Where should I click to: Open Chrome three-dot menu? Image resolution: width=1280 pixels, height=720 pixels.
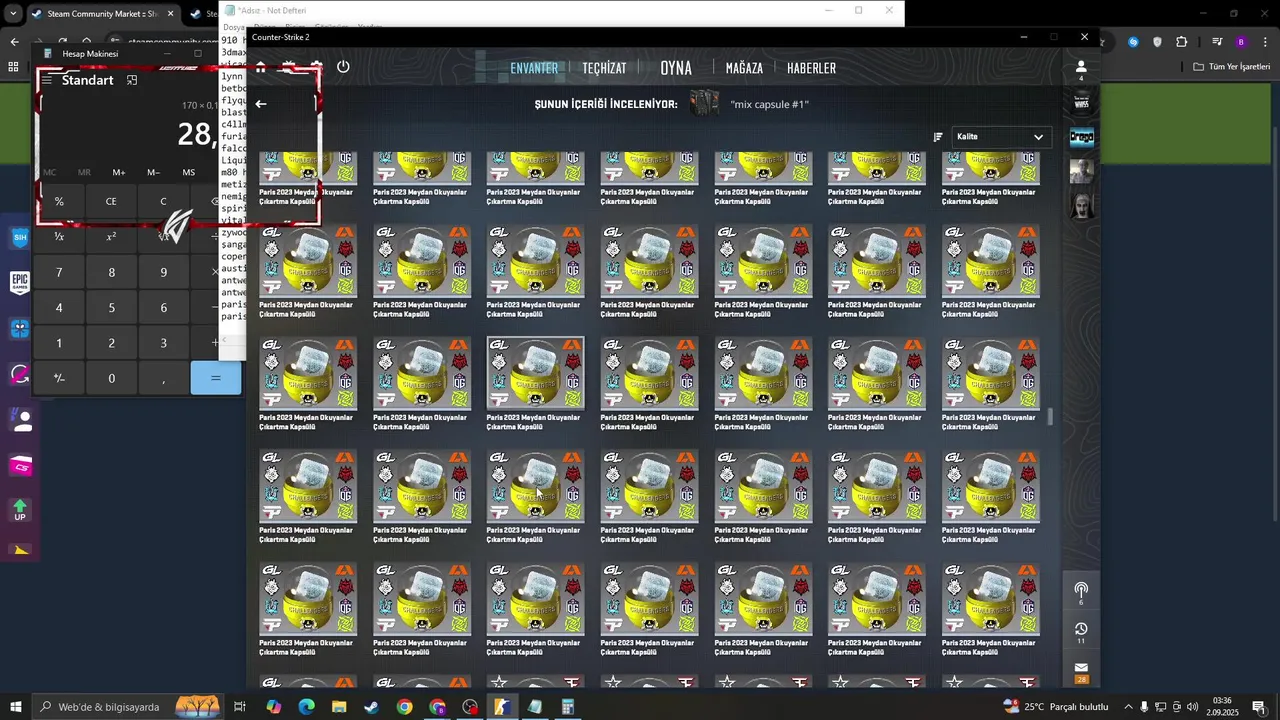coord(1265,42)
